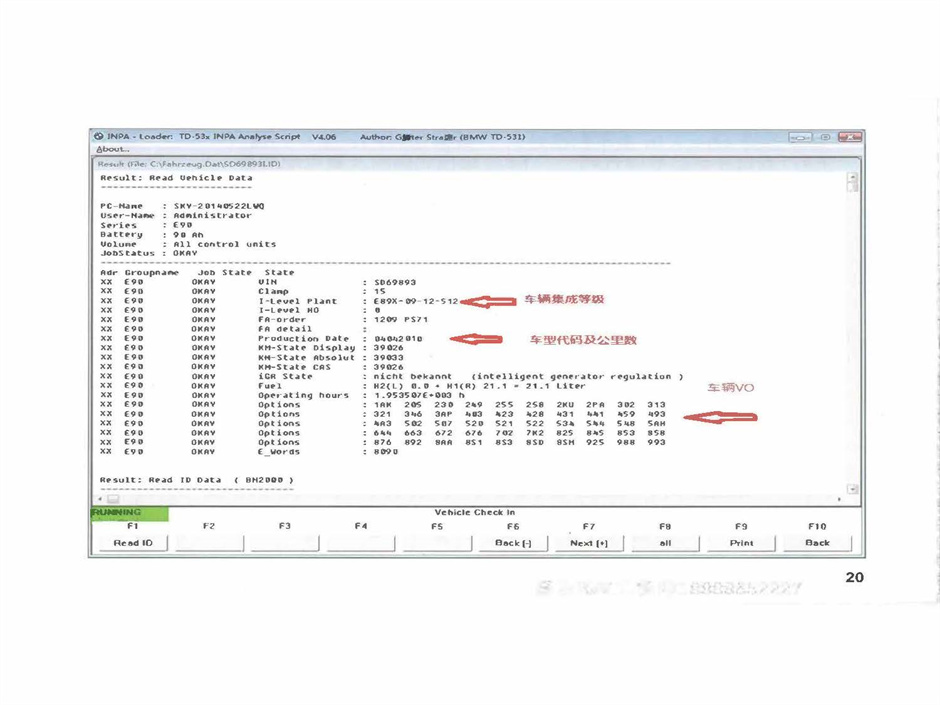Click the Operating hours value 1.953507E+003 h
940x705 pixels.
419,396
